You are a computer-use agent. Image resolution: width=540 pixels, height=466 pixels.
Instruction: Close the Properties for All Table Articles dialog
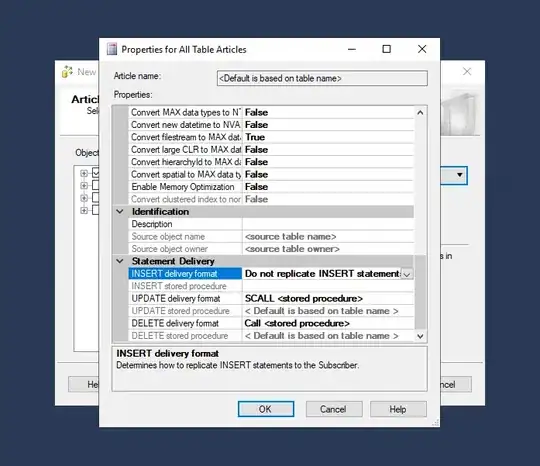point(422,49)
